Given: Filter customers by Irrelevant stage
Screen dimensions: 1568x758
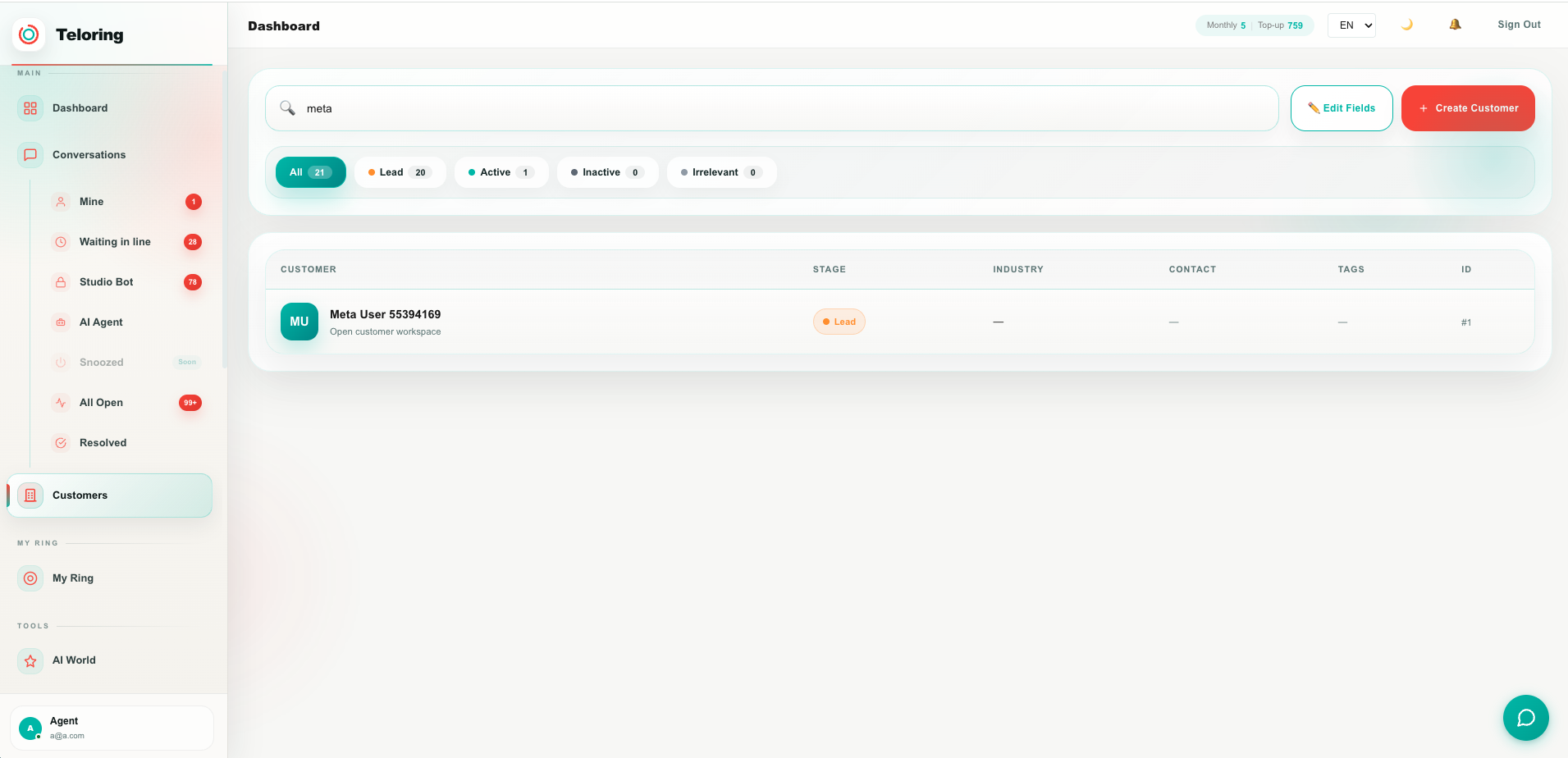Looking at the screenshot, I should (x=722, y=172).
